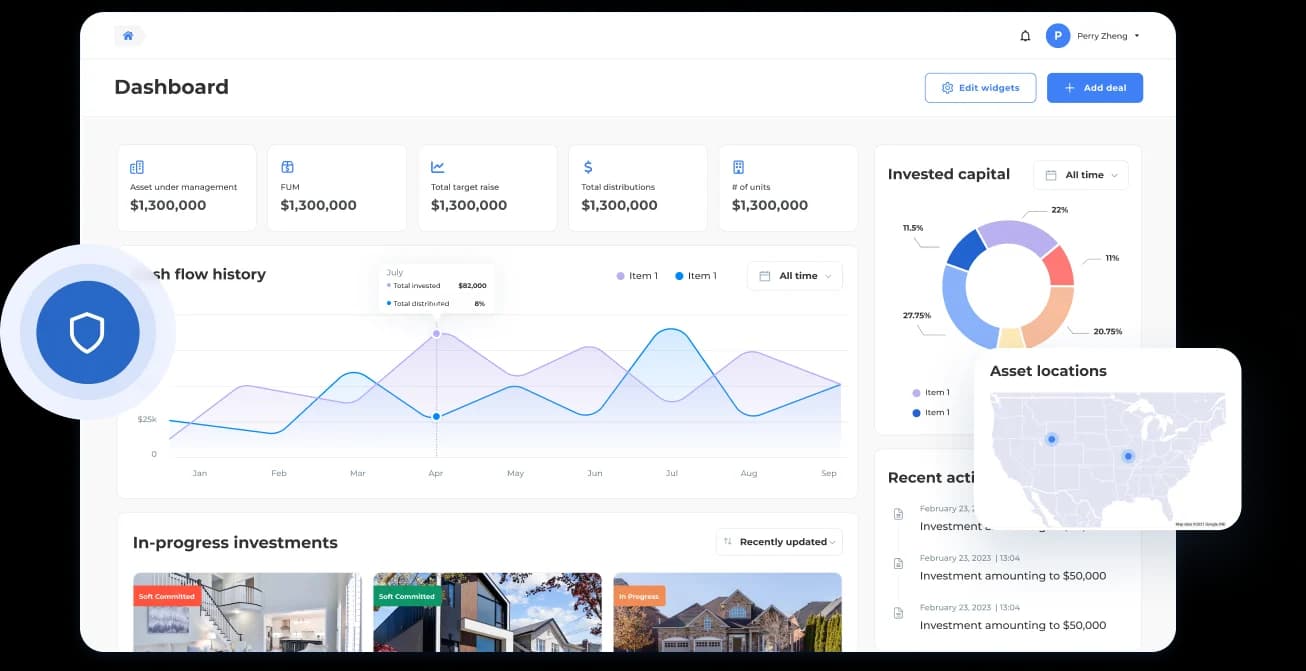
Task: Click the Add deal button
Action: [1094, 88]
